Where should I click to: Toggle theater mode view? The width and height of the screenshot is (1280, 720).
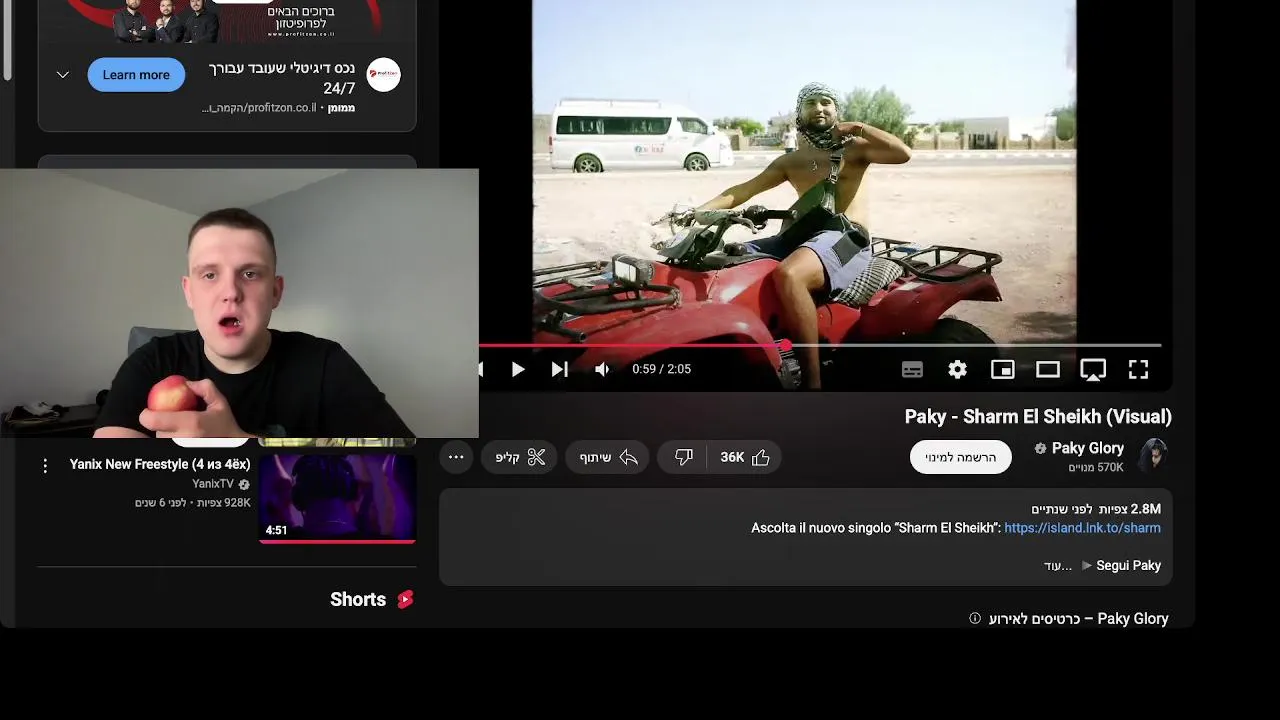[x=1047, y=370]
